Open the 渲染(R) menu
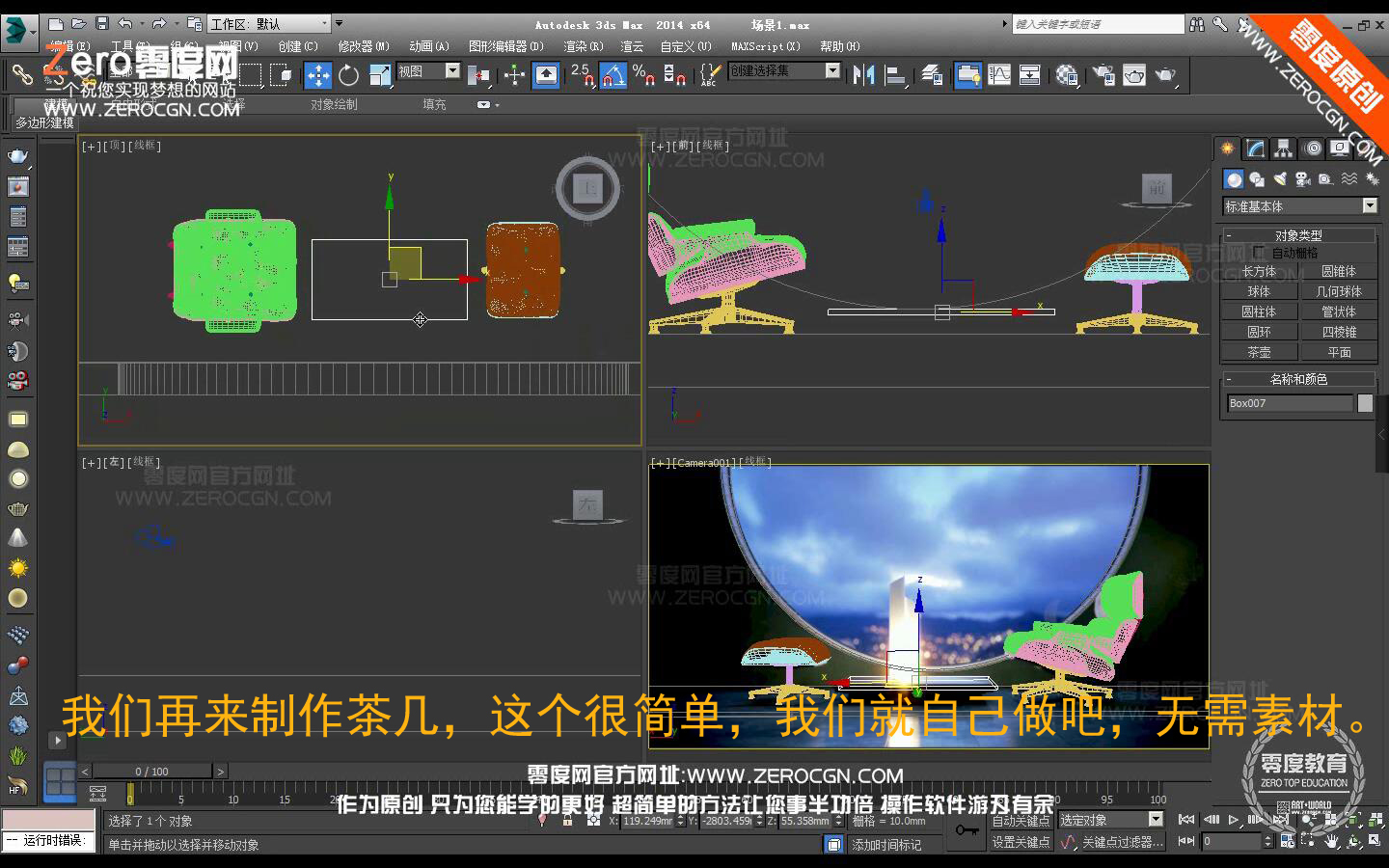The height and width of the screenshot is (868, 1389). click(583, 46)
